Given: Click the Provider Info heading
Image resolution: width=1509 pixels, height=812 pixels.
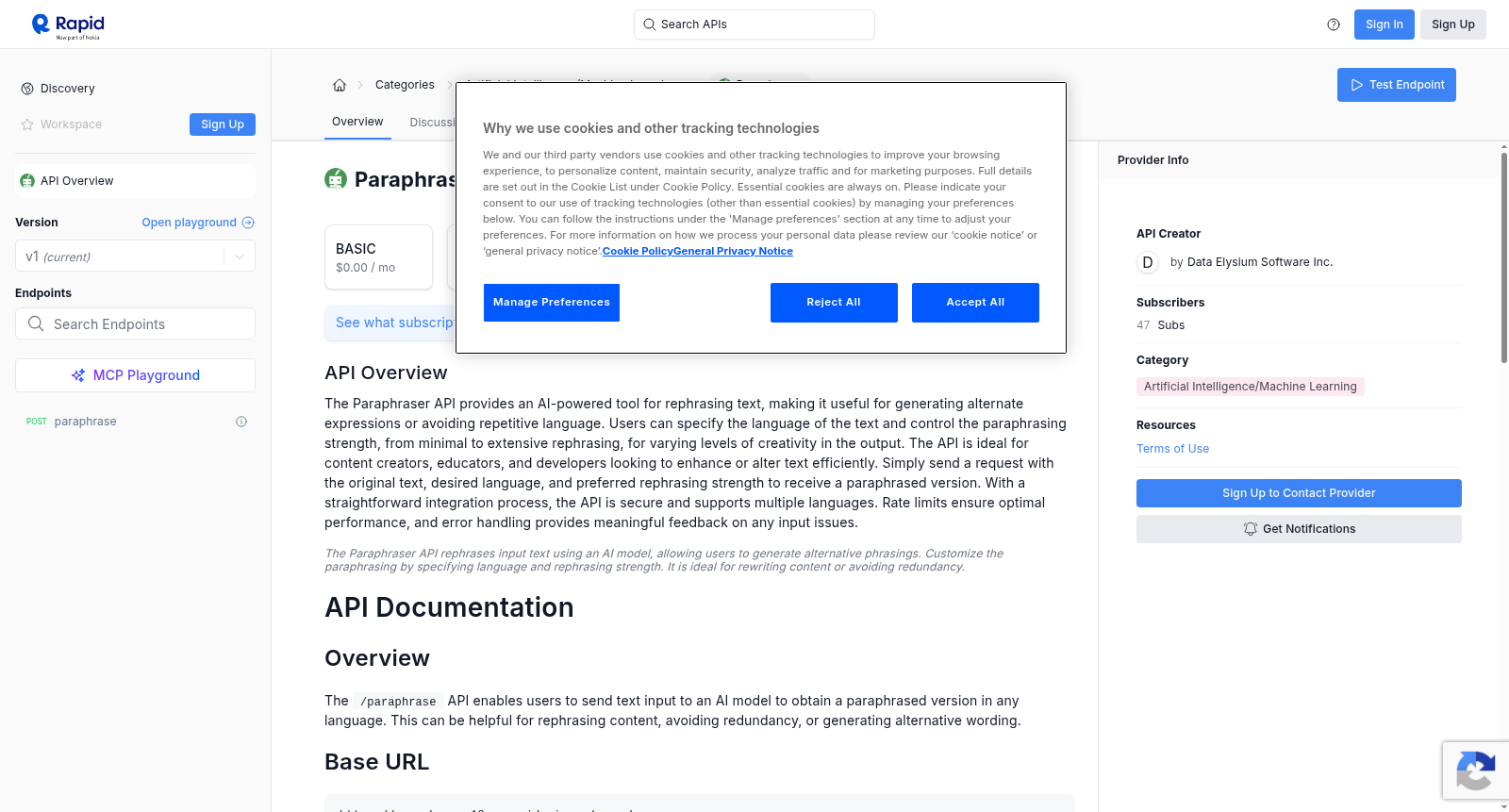Looking at the screenshot, I should 1152,160.
